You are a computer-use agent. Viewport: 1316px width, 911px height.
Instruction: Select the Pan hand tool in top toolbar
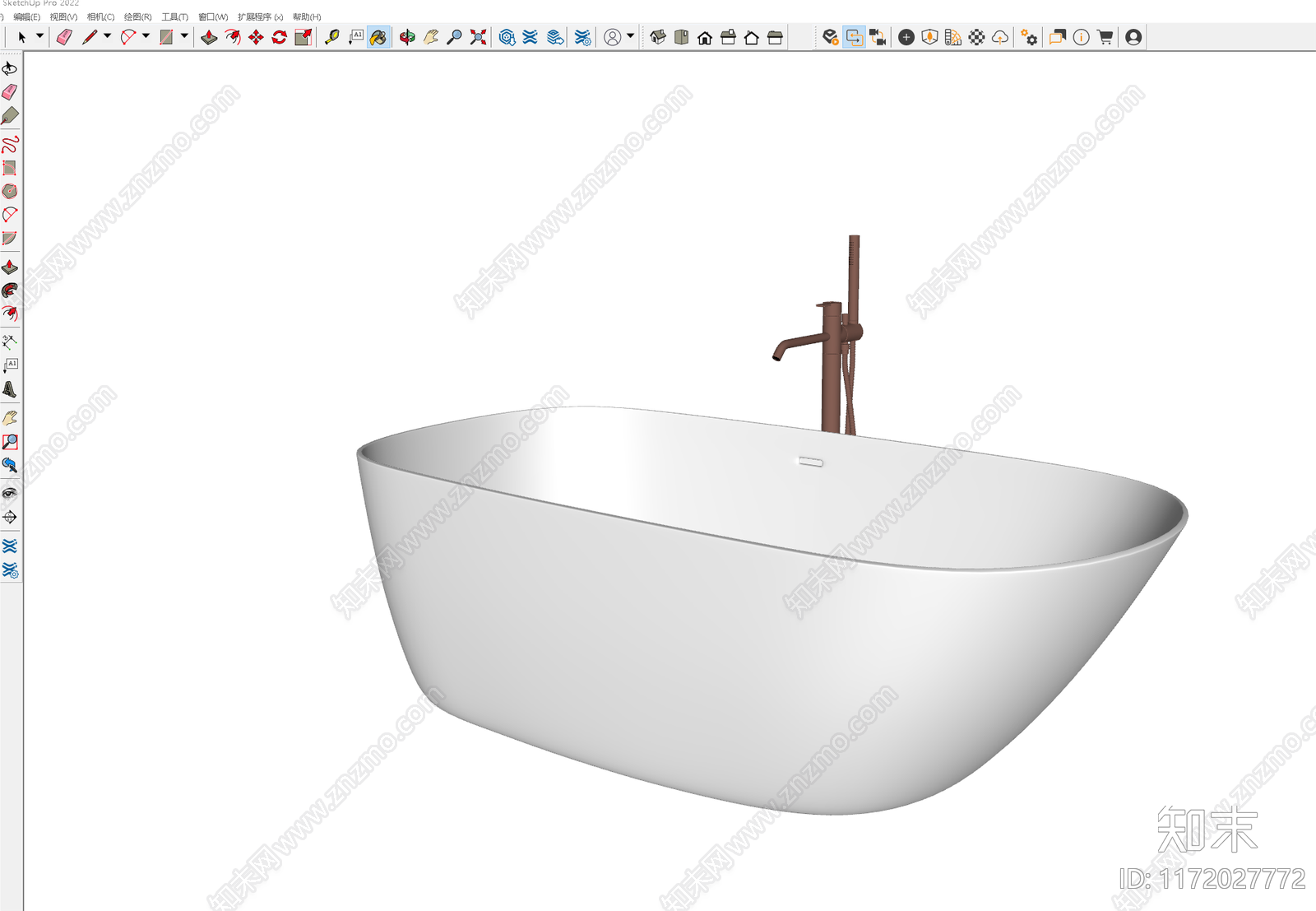point(431,37)
